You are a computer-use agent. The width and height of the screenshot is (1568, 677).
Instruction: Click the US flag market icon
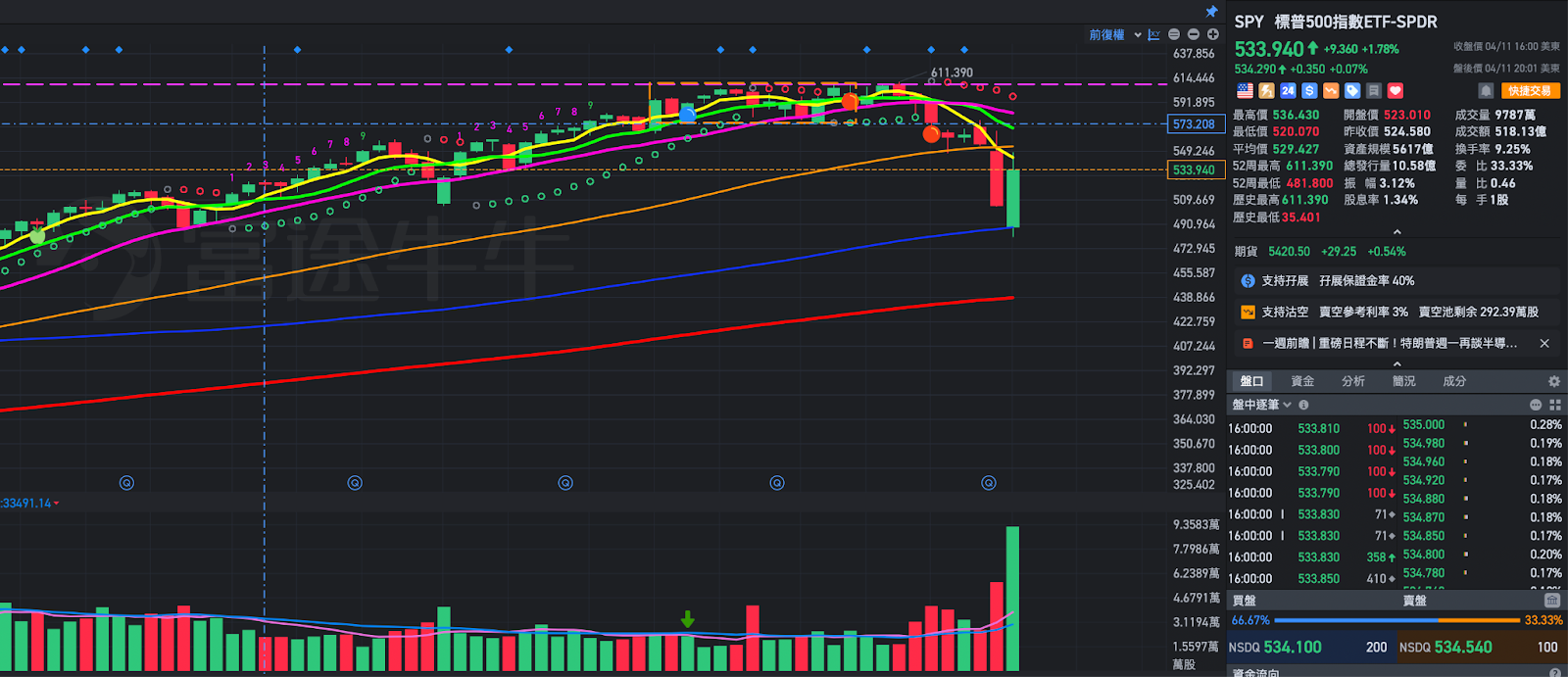coord(1245,90)
